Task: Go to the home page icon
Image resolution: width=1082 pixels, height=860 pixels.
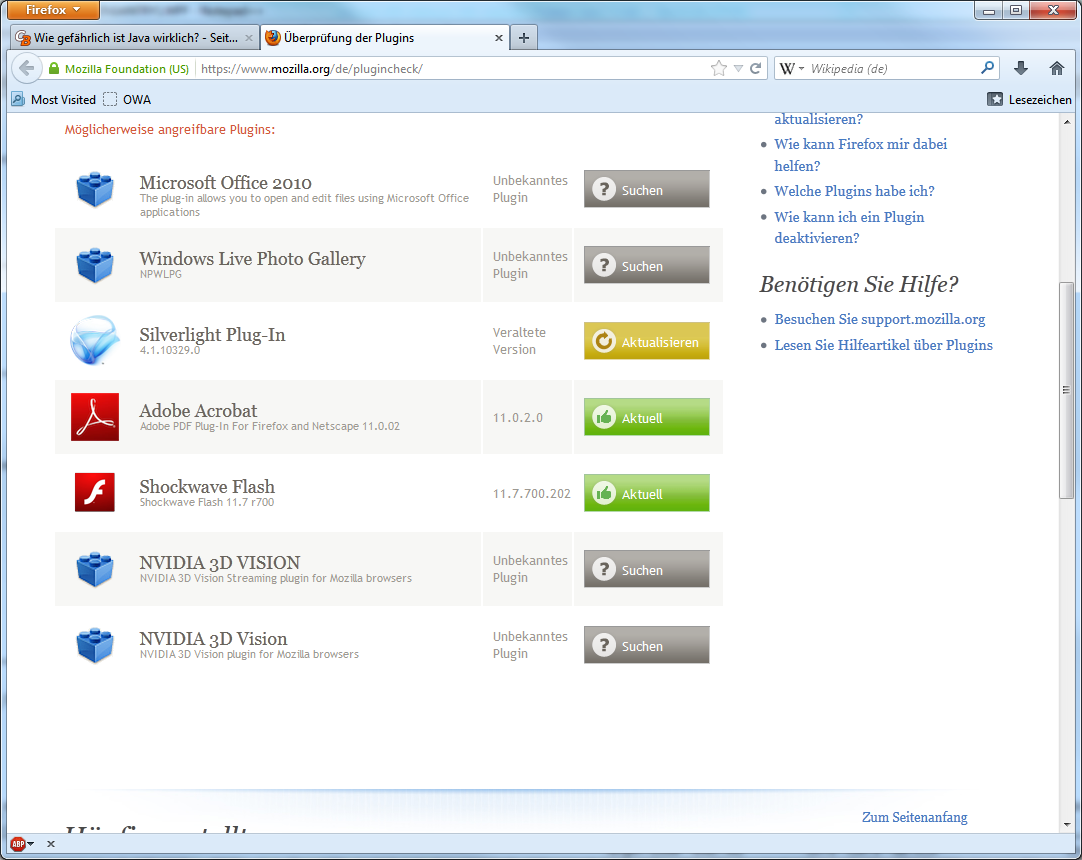Action: [1056, 68]
